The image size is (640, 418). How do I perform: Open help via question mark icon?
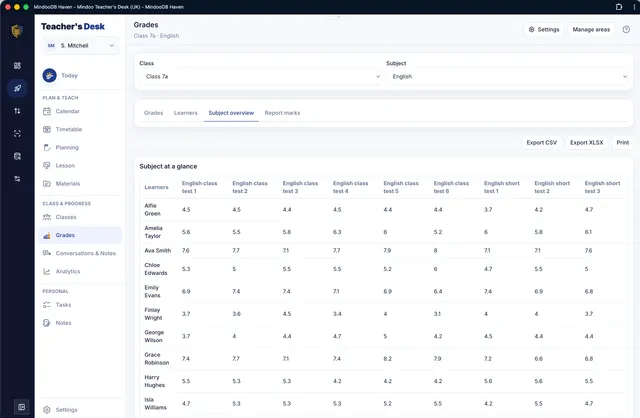point(626,29)
